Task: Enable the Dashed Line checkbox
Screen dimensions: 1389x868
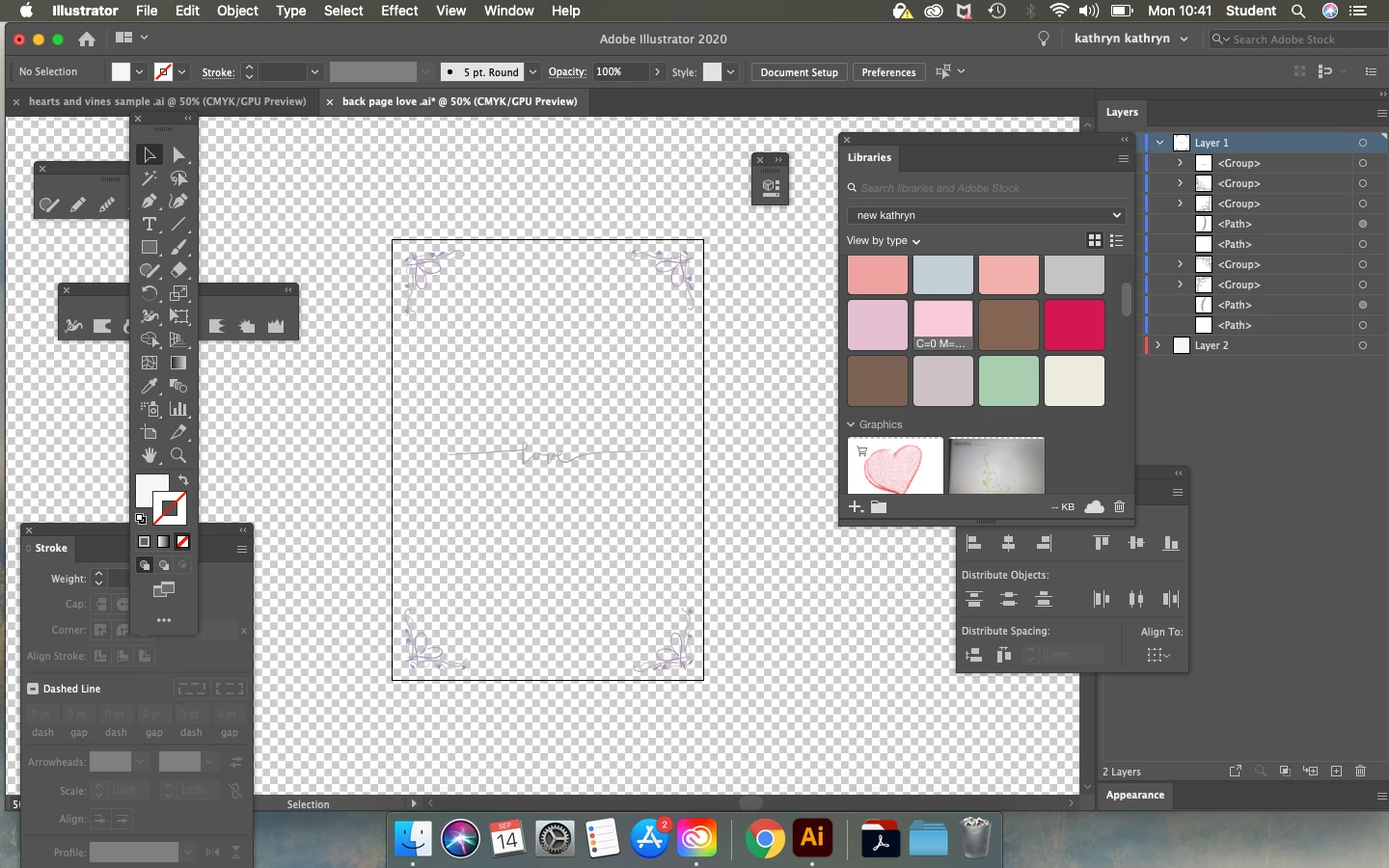Action: pyautogui.click(x=33, y=689)
